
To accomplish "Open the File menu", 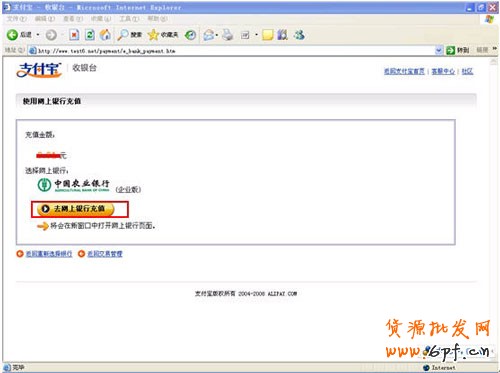I will pyautogui.click(x=17, y=19).
